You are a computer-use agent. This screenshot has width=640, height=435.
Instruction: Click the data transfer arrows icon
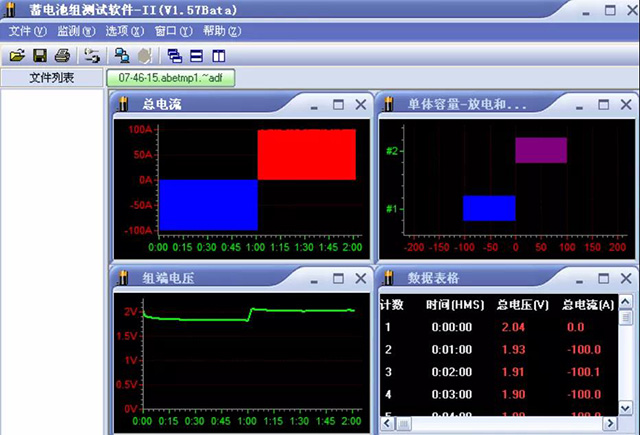(x=92, y=55)
